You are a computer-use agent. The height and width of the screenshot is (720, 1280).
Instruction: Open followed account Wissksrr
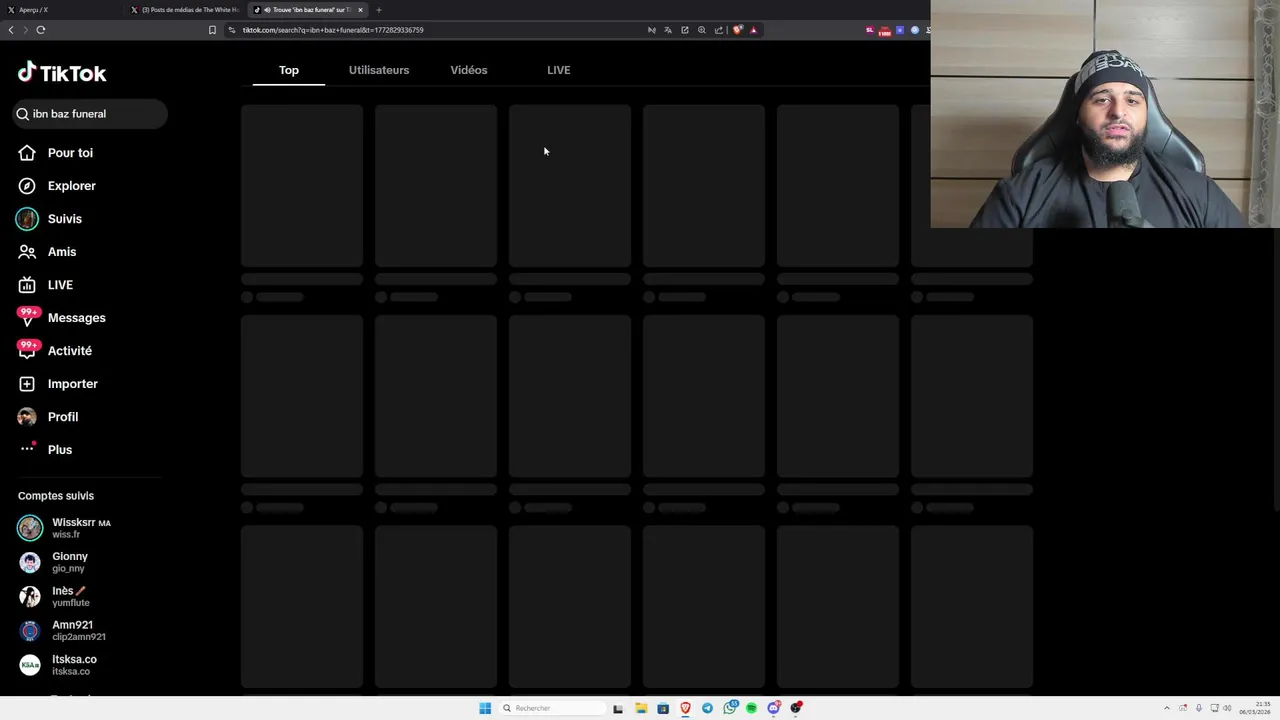point(66,528)
